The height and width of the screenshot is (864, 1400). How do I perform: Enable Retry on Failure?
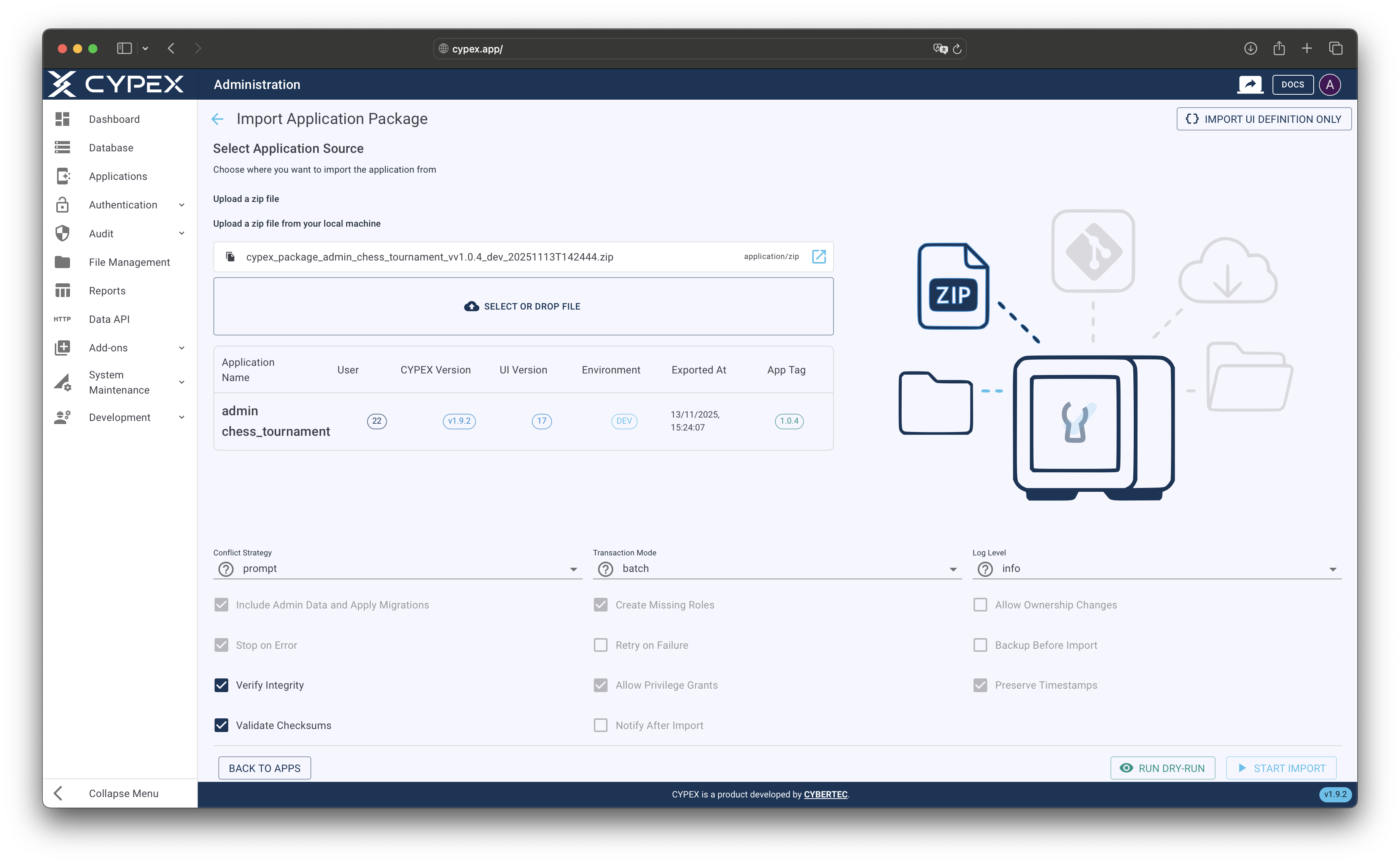coord(600,645)
